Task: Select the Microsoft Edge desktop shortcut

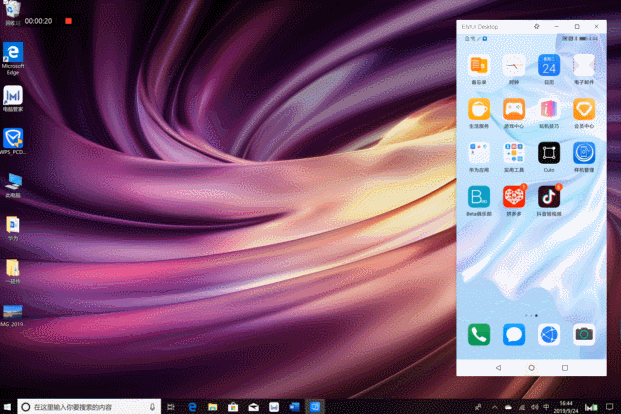Action: (13, 58)
